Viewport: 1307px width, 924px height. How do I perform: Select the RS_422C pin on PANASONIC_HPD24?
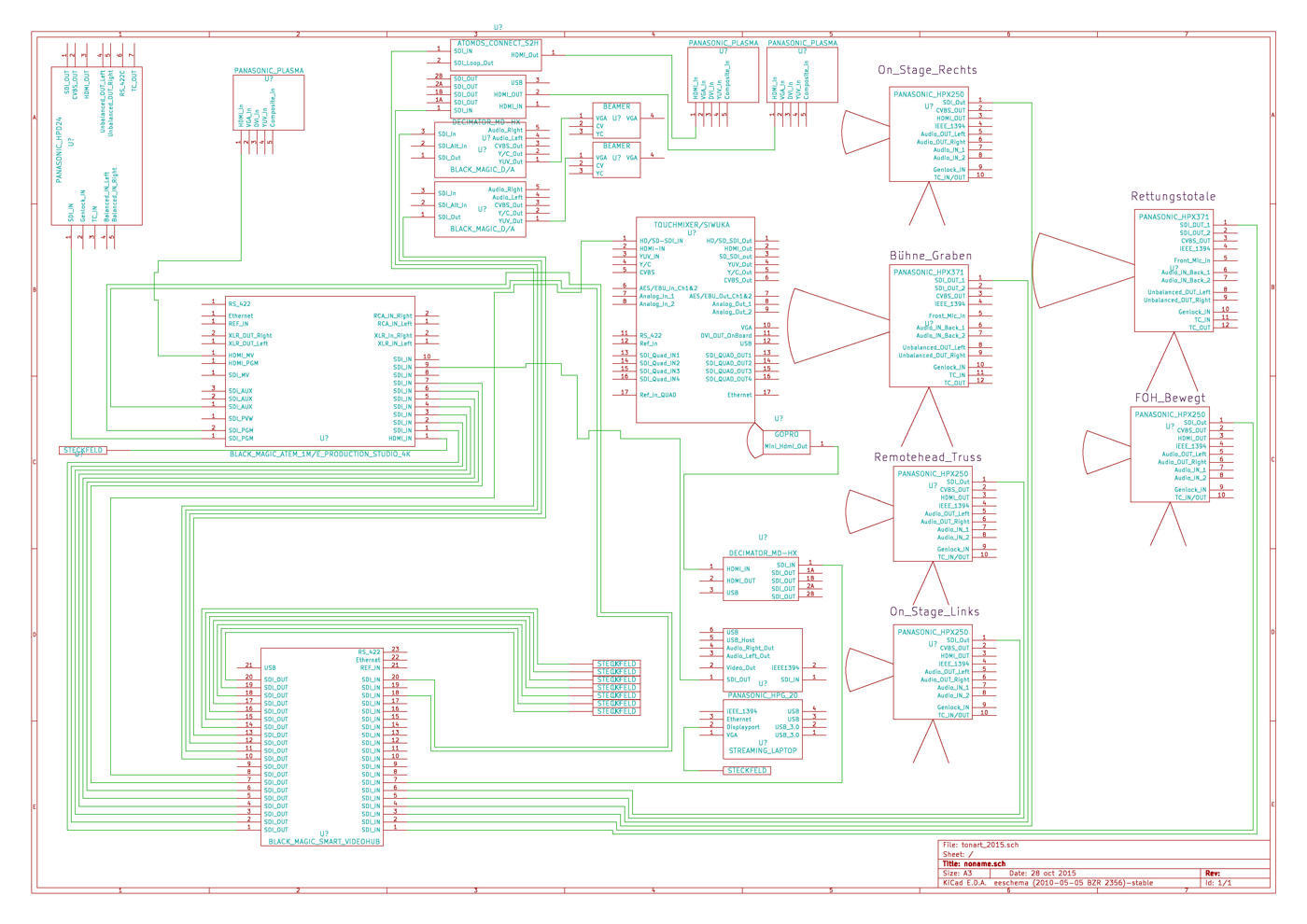122,84
